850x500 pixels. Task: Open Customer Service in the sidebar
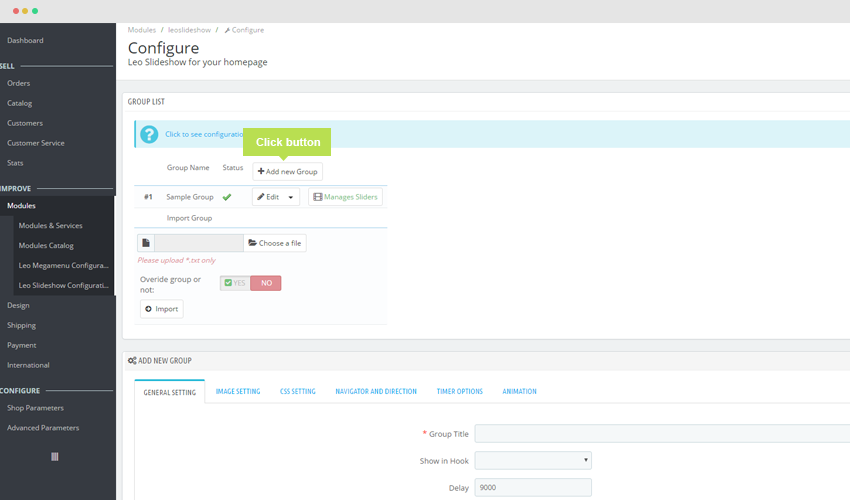36,143
